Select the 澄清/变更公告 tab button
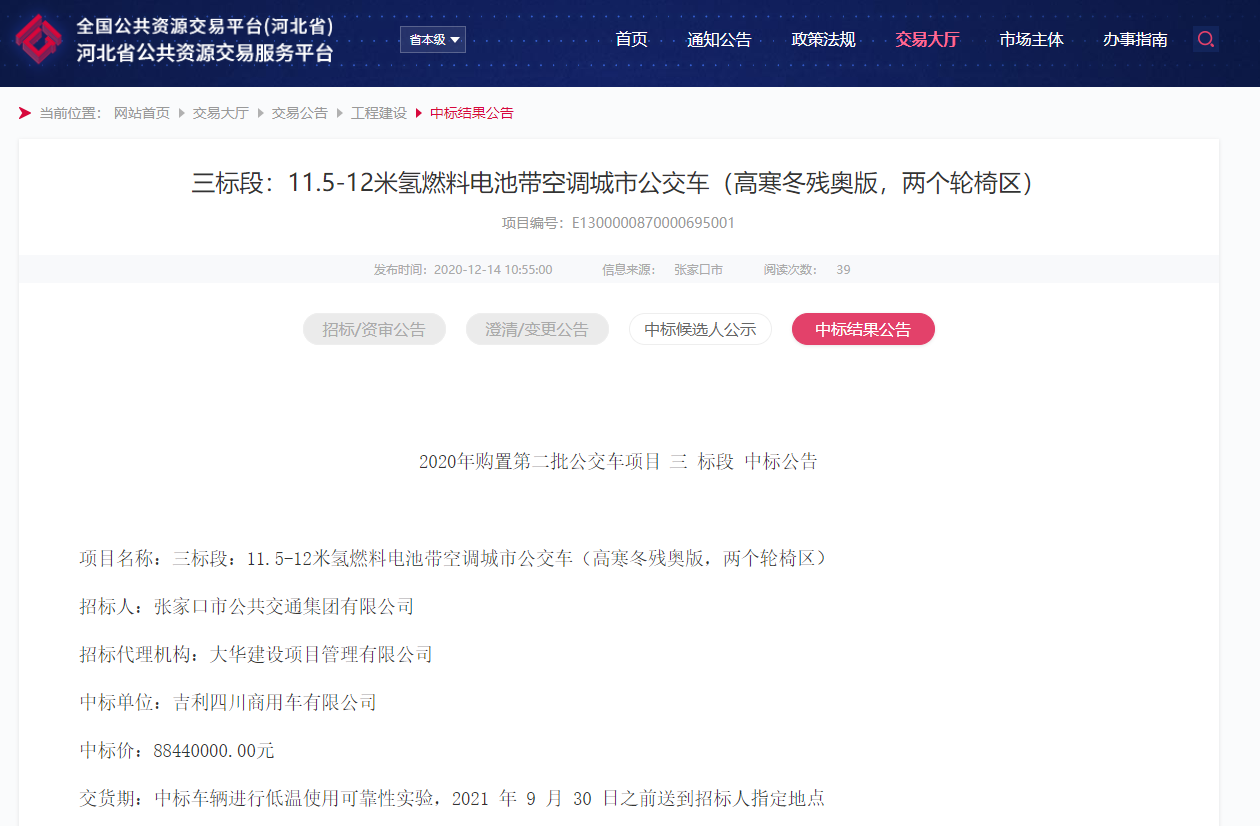The height and width of the screenshot is (826, 1260). [x=537, y=329]
